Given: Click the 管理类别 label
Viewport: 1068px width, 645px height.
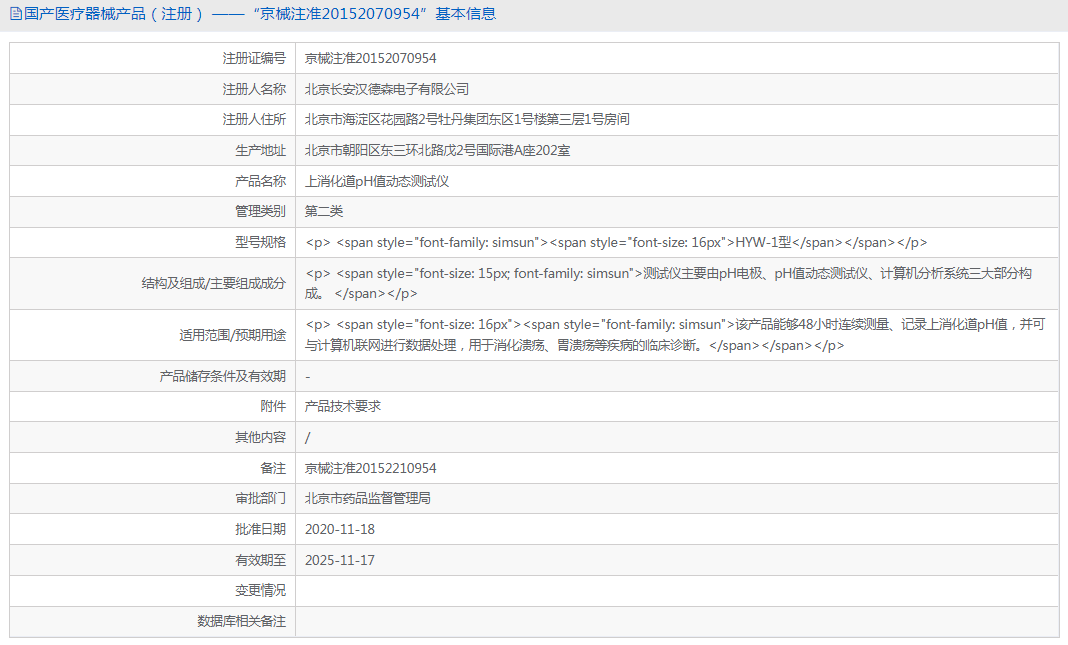Looking at the screenshot, I should pos(261,211).
